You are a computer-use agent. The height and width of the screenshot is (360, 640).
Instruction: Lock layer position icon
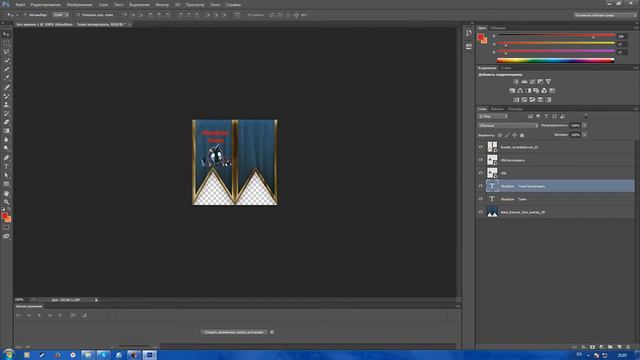coord(515,135)
